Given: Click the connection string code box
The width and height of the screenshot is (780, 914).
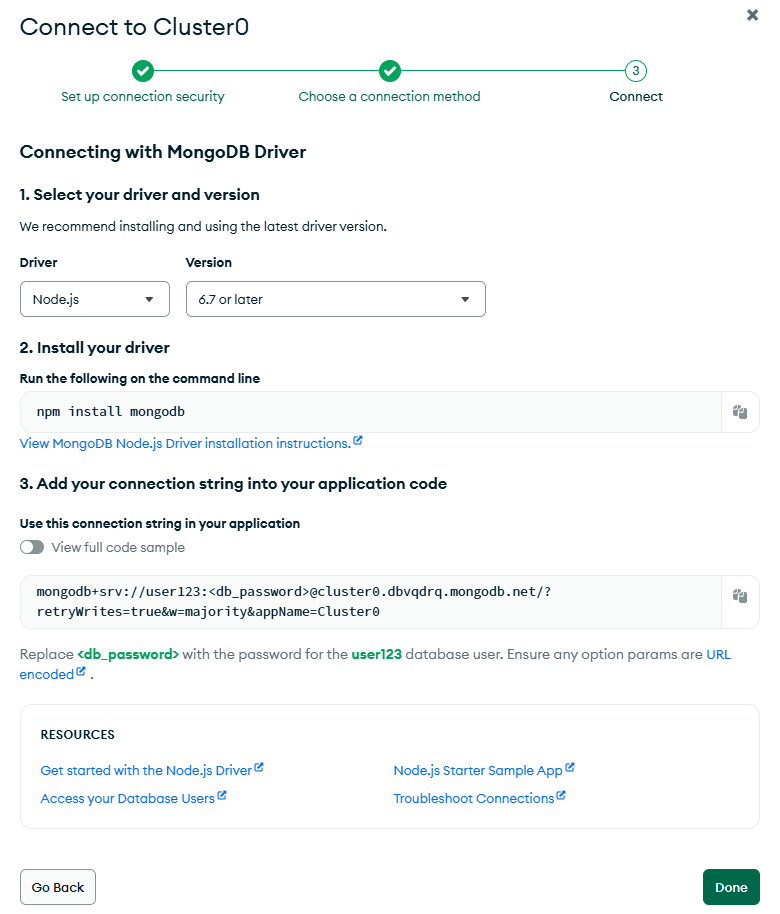Looking at the screenshot, I should 371,602.
